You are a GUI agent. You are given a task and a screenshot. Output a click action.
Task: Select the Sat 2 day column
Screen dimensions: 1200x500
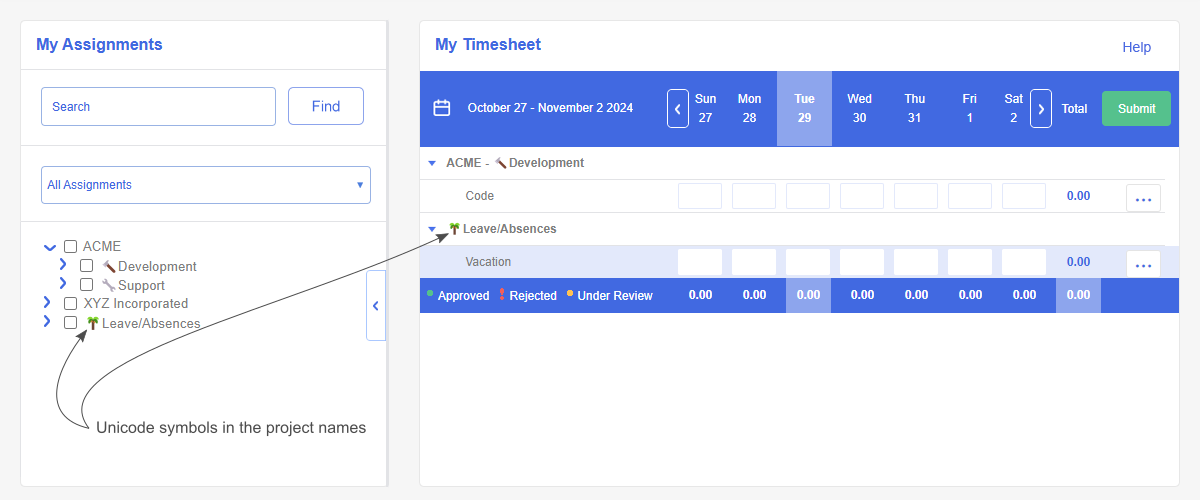click(1014, 108)
